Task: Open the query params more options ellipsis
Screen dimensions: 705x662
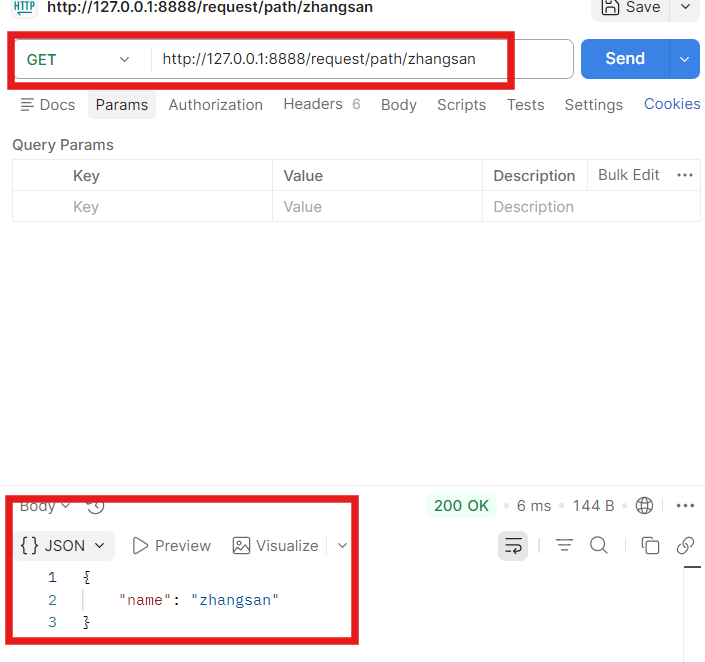Action: pyautogui.click(x=685, y=175)
